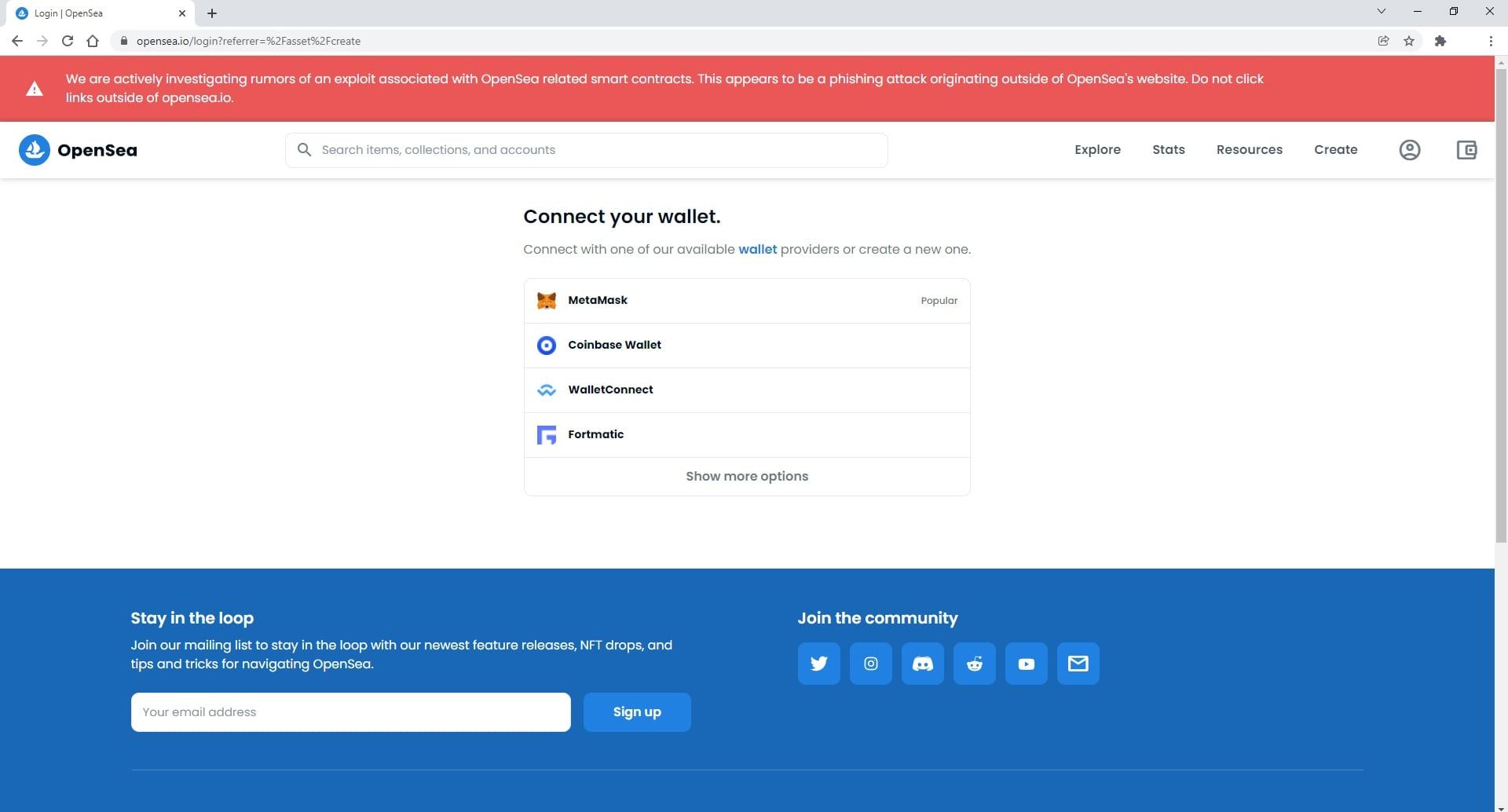The height and width of the screenshot is (812, 1508).
Task: Choose the Coinbase Wallet option
Action: click(x=747, y=346)
